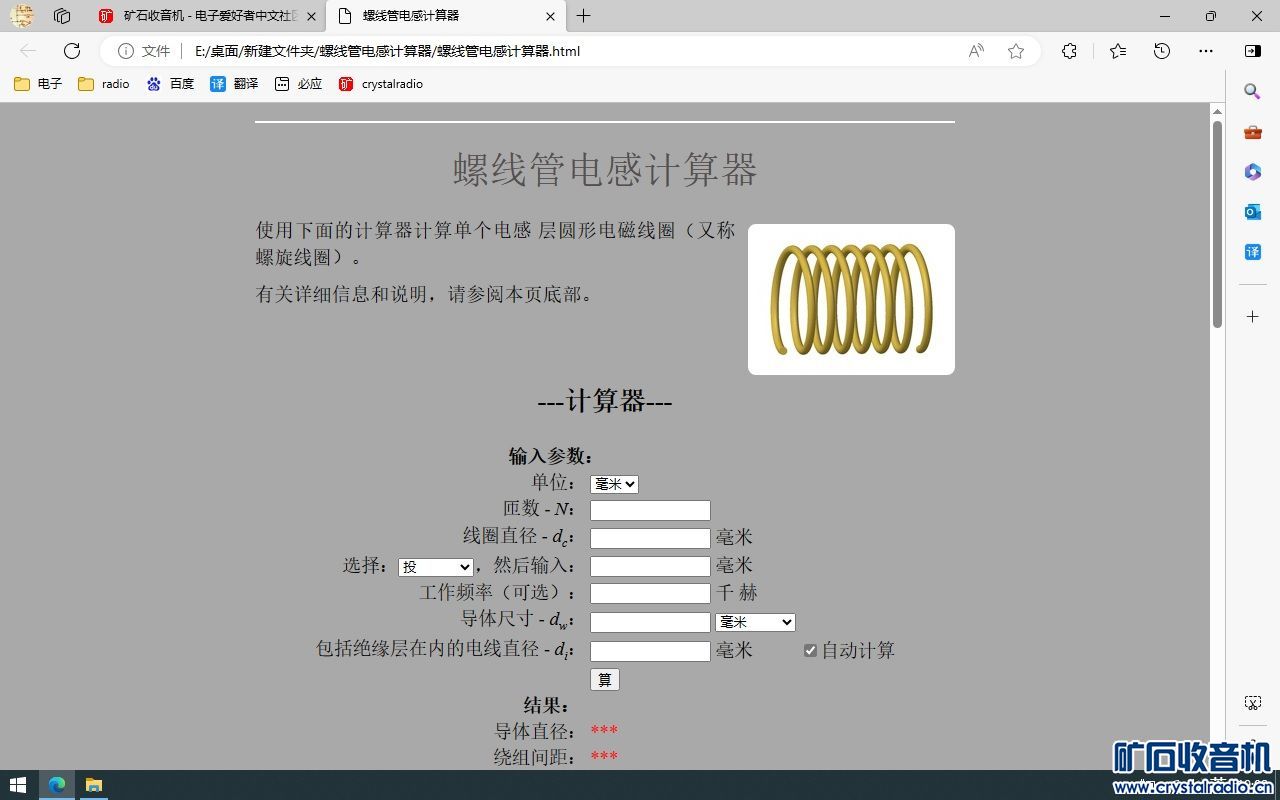Click the 绕组间距 result label
The height and width of the screenshot is (800, 1280).
tap(536, 757)
